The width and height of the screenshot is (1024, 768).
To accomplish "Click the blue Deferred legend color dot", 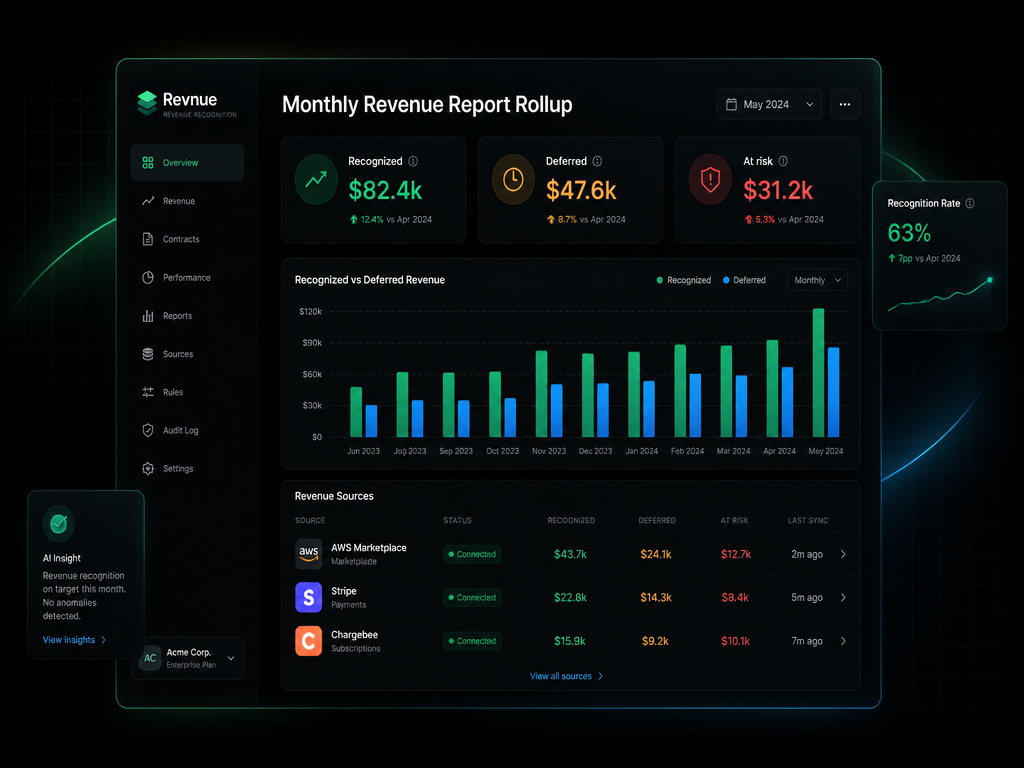I will (x=726, y=280).
